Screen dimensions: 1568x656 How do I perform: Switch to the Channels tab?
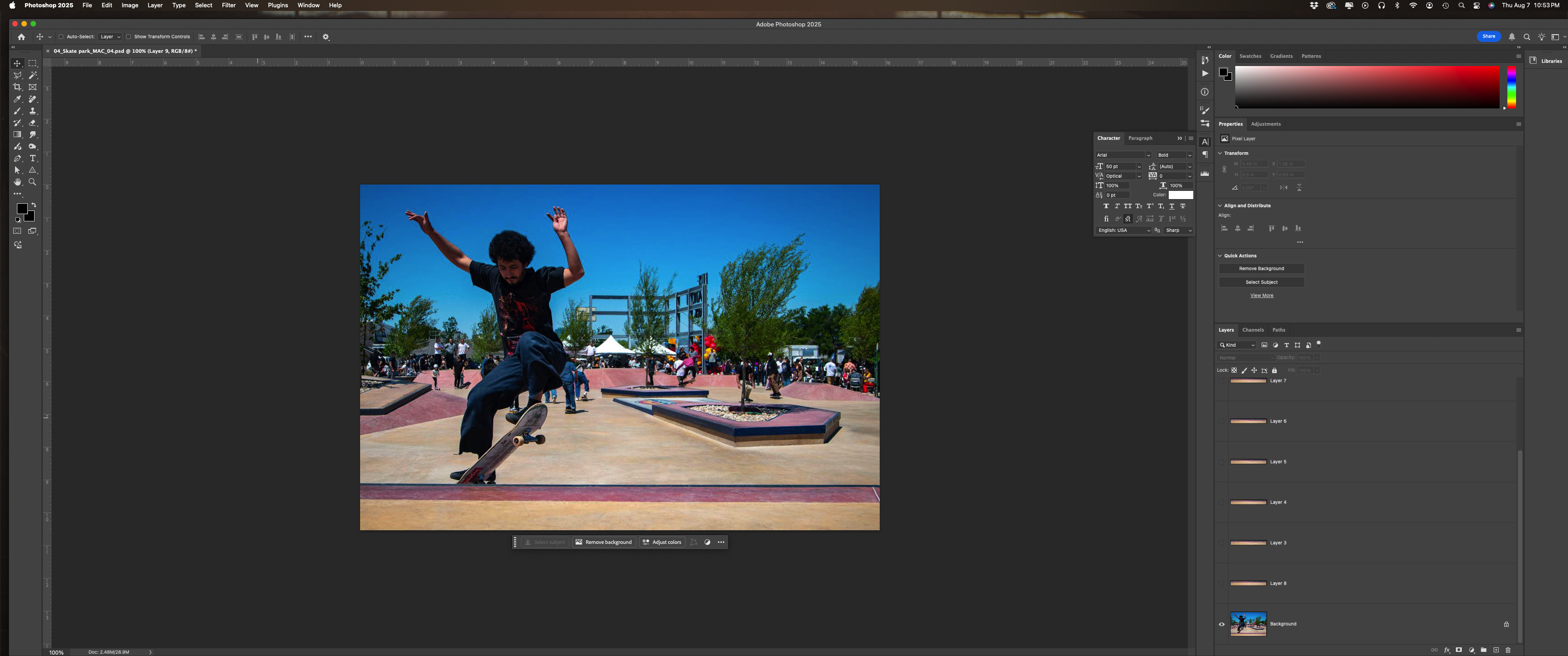(1253, 330)
